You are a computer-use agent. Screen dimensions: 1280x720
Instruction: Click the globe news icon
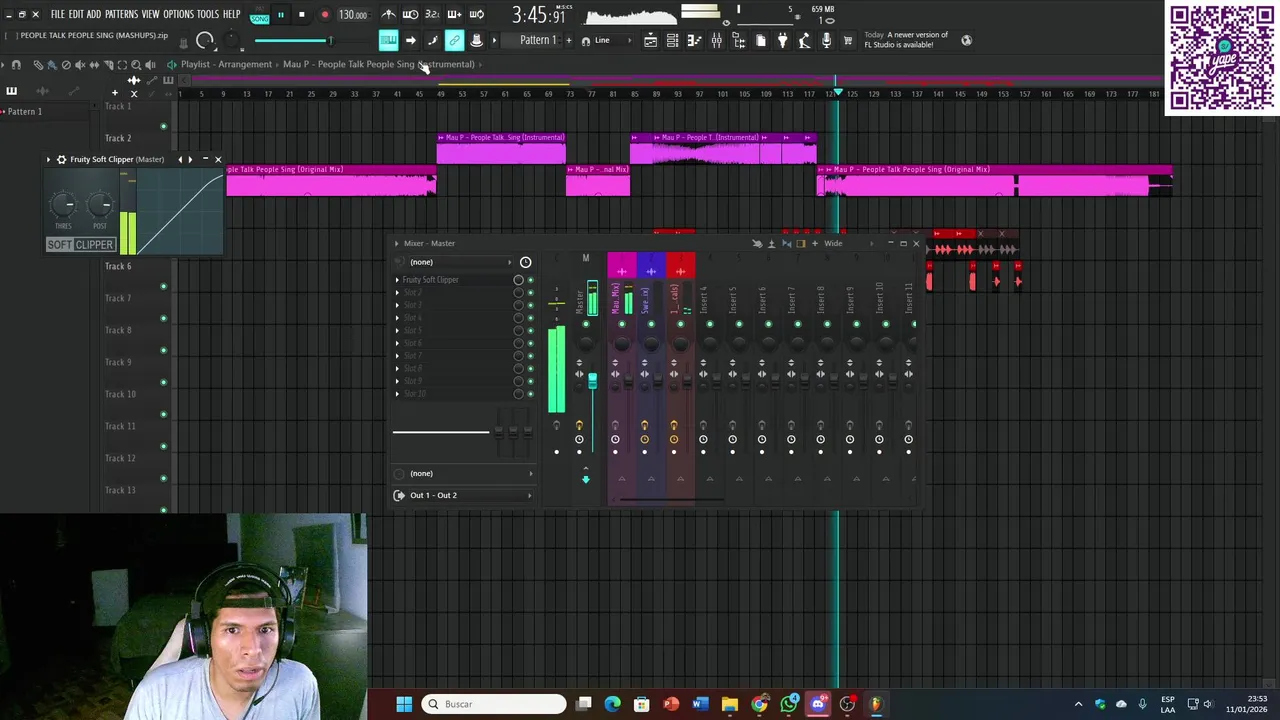pos(966,40)
